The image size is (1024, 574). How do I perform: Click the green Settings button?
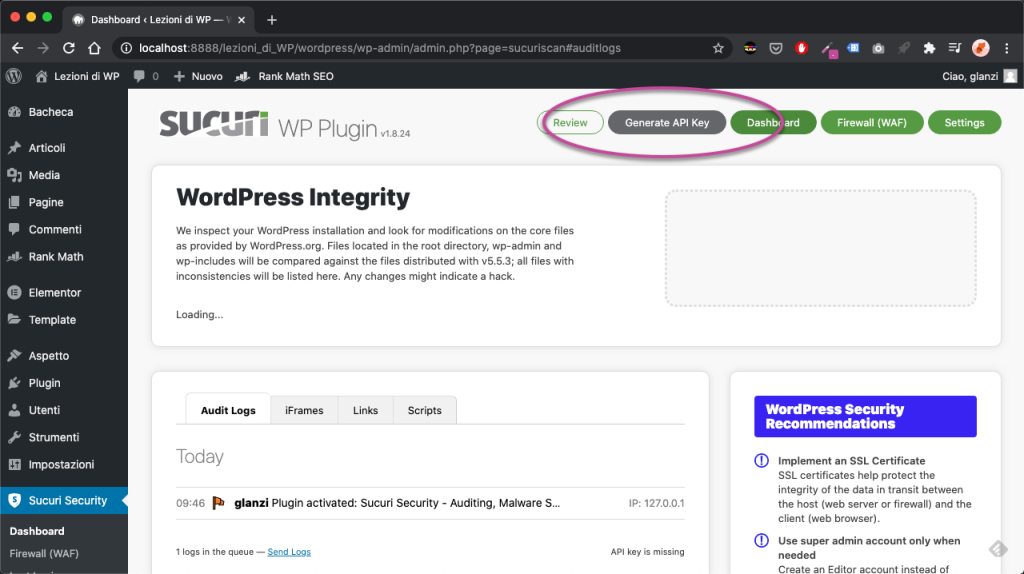[965, 123]
